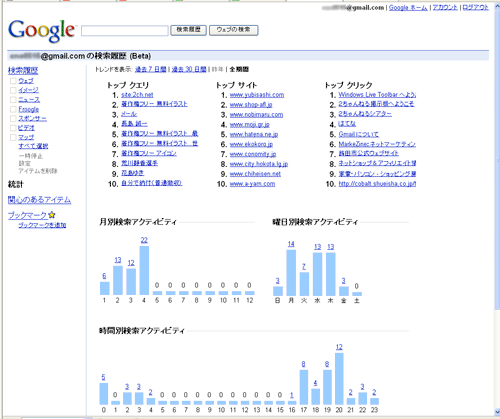Viewport: 500px width, 419px height.
Task: Open top query メール
Action: pyautogui.click(x=129, y=114)
